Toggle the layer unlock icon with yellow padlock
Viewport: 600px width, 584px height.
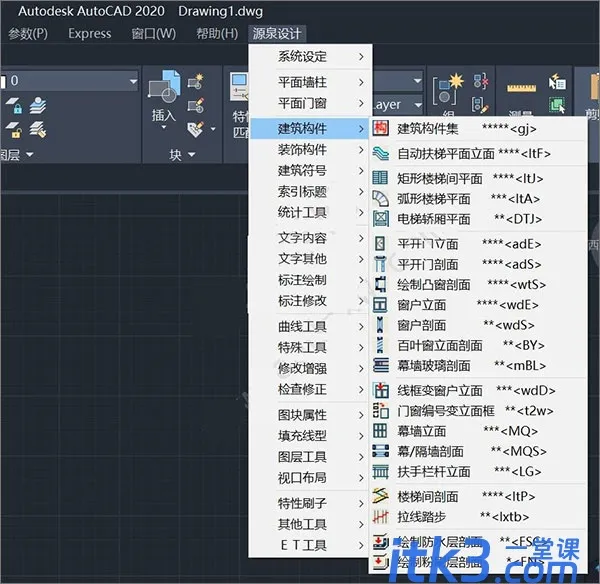(x=14, y=130)
